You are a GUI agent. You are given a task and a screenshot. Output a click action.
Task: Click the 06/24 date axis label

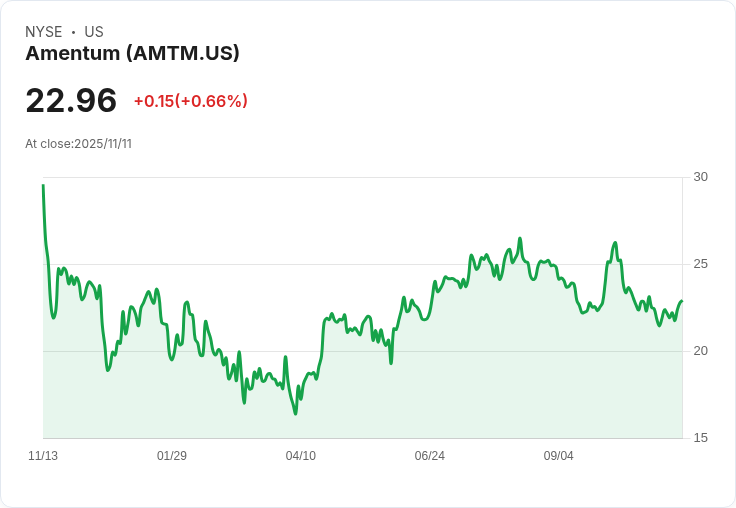(x=429, y=455)
